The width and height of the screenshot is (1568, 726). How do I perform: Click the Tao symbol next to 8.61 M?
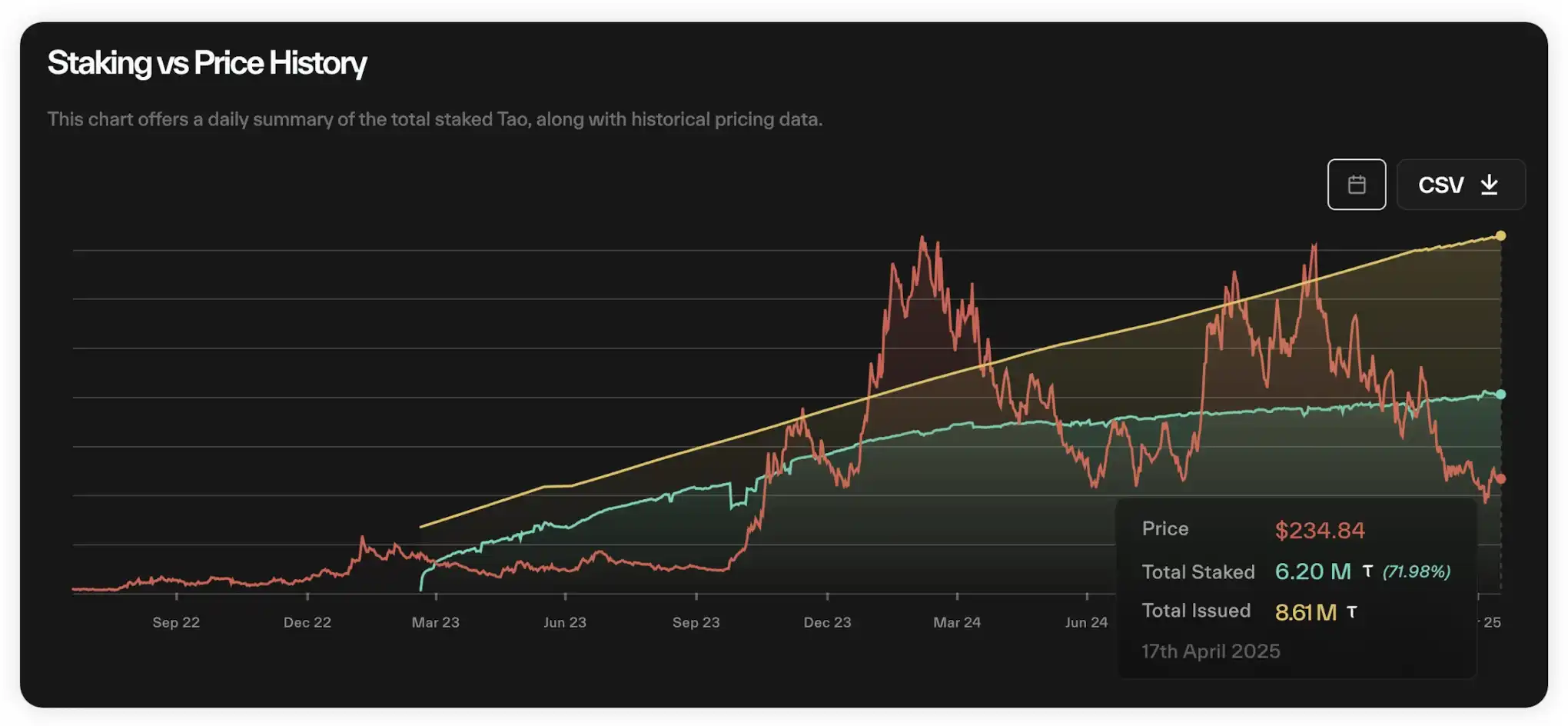click(x=1352, y=612)
